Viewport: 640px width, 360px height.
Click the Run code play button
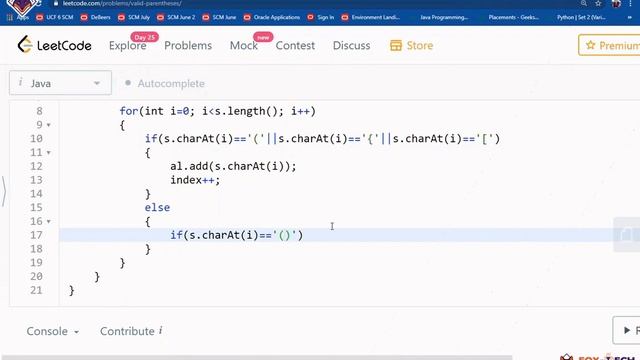(x=627, y=330)
